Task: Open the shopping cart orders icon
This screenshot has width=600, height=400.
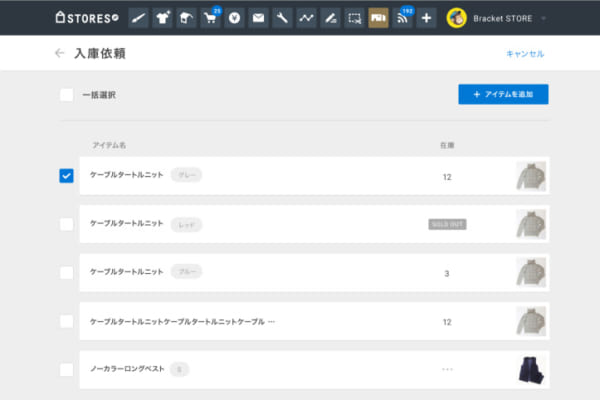Action: tap(210, 18)
